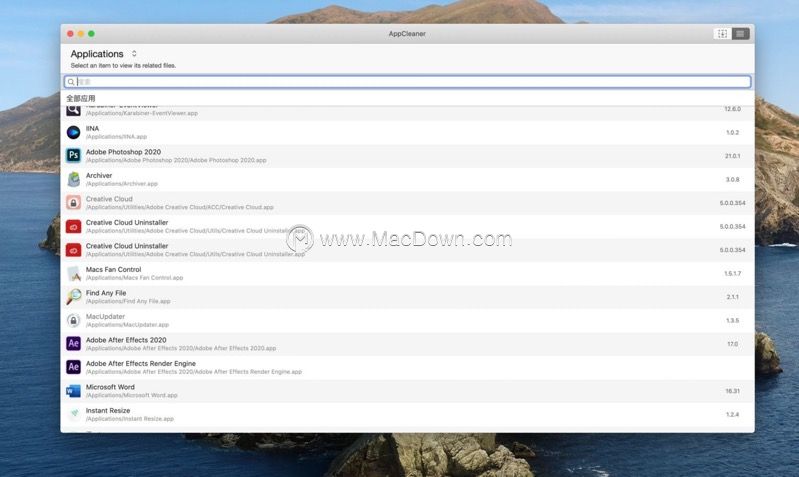Screen dimensions: 799x477
Task: Click Macs Fan Control version 1.5.1.7
Action: pos(732,274)
